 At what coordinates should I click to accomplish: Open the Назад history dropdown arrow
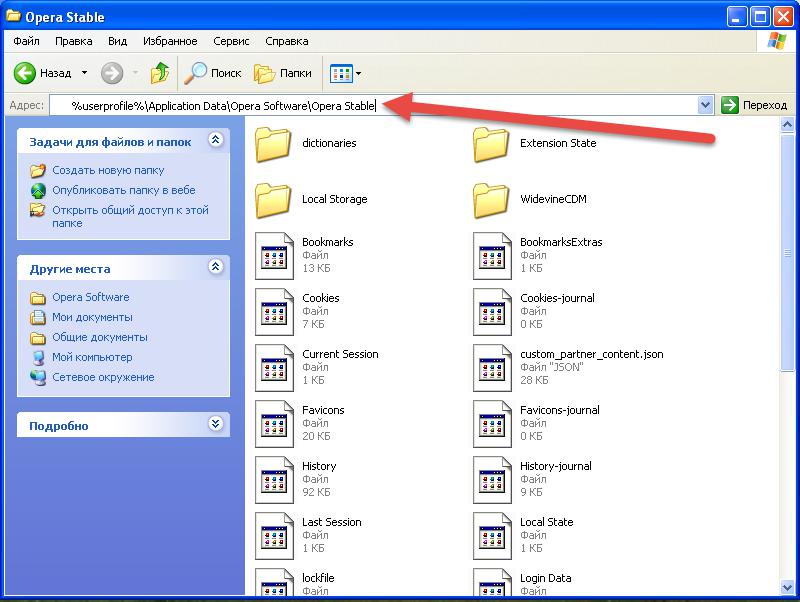click(x=84, y=73)
